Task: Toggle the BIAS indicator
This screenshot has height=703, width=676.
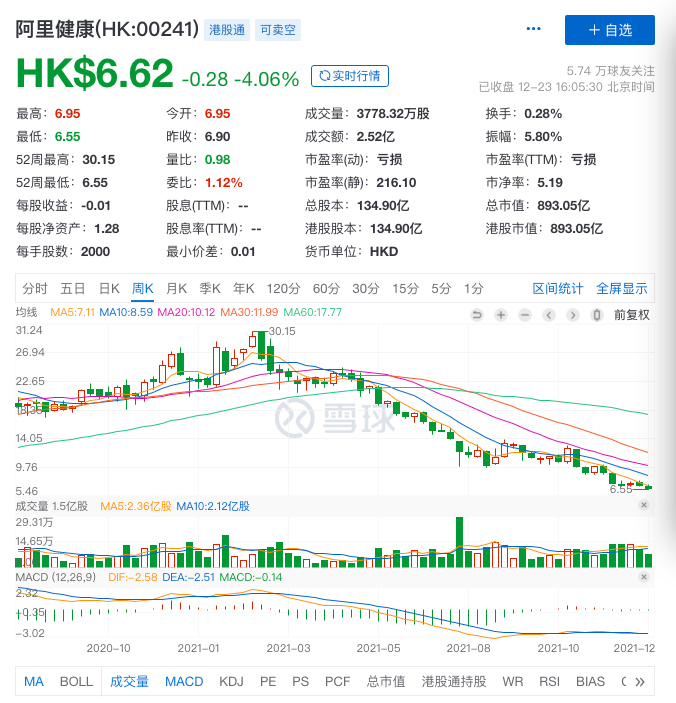Action: pyautogui.click(x=590, y=681)
